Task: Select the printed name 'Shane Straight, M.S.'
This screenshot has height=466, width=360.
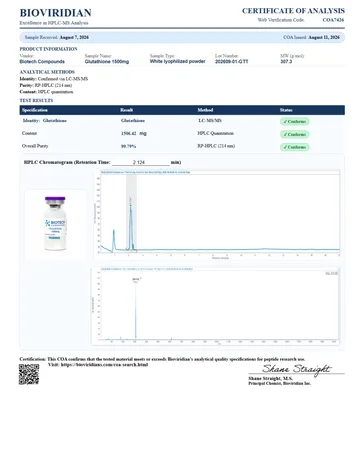Action: point(270,379)
